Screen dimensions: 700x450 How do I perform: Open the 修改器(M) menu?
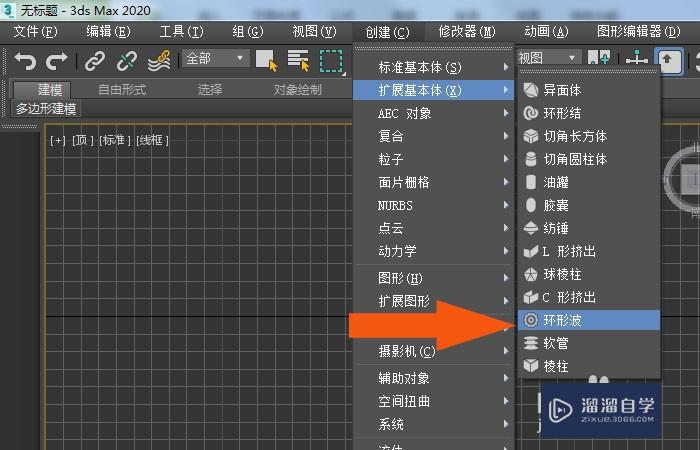coord(467,32)
